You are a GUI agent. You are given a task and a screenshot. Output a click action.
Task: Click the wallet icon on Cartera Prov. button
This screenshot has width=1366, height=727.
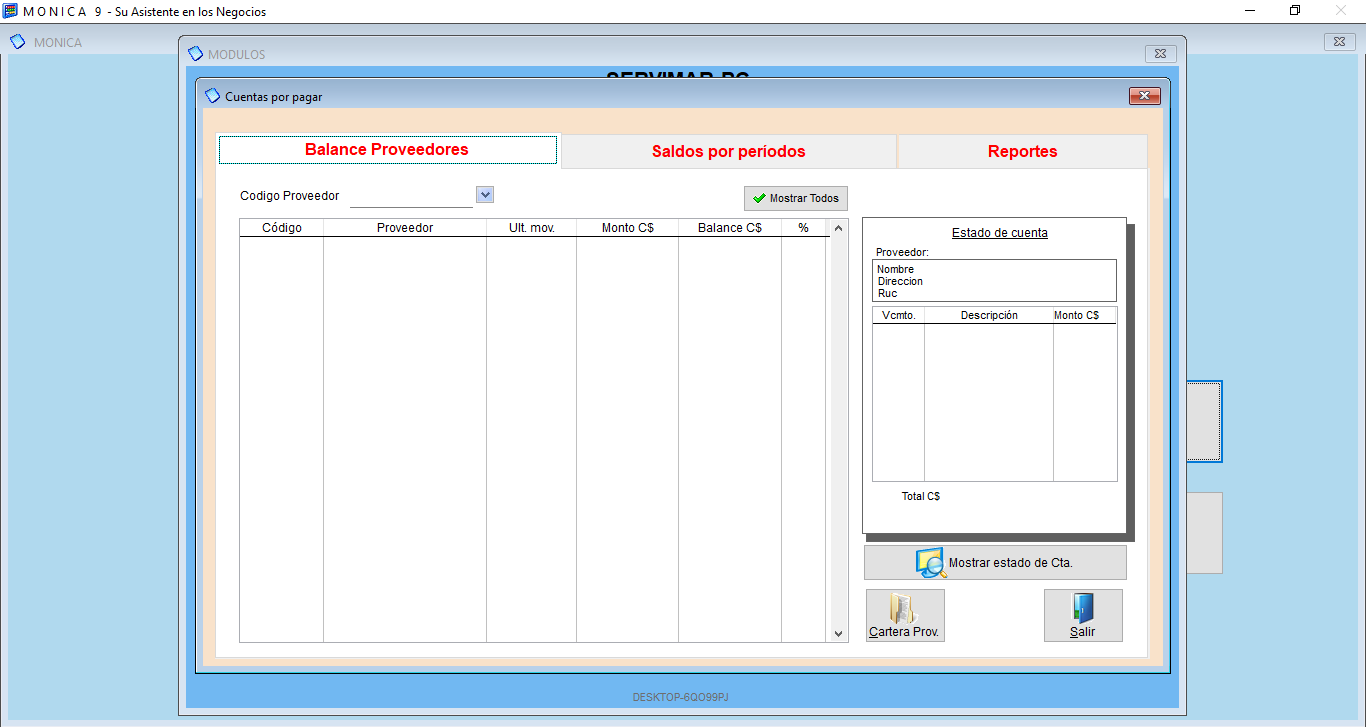pyautogui.click(x=901, y=608)
